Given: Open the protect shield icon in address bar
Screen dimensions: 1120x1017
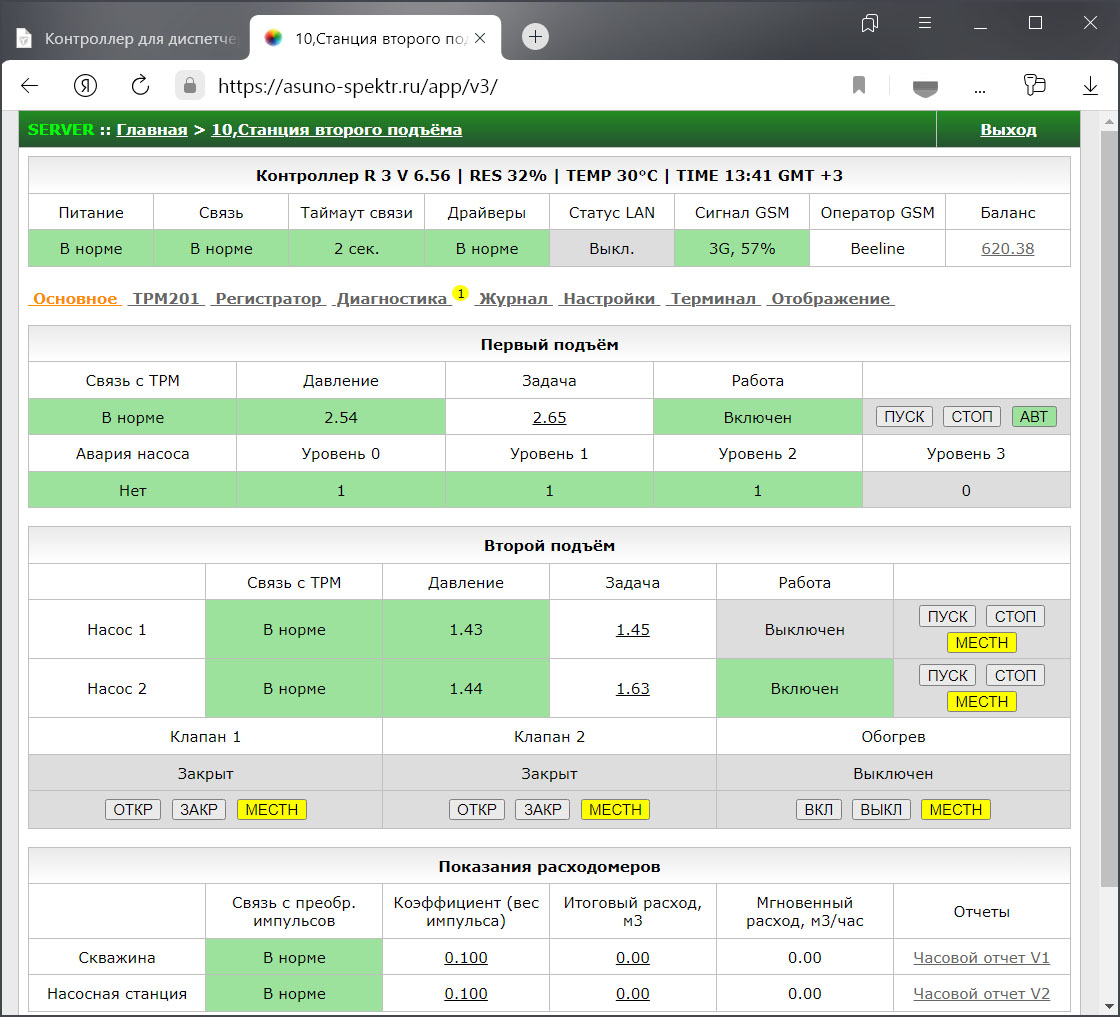Looking at the screenshot, I should 925,89.
